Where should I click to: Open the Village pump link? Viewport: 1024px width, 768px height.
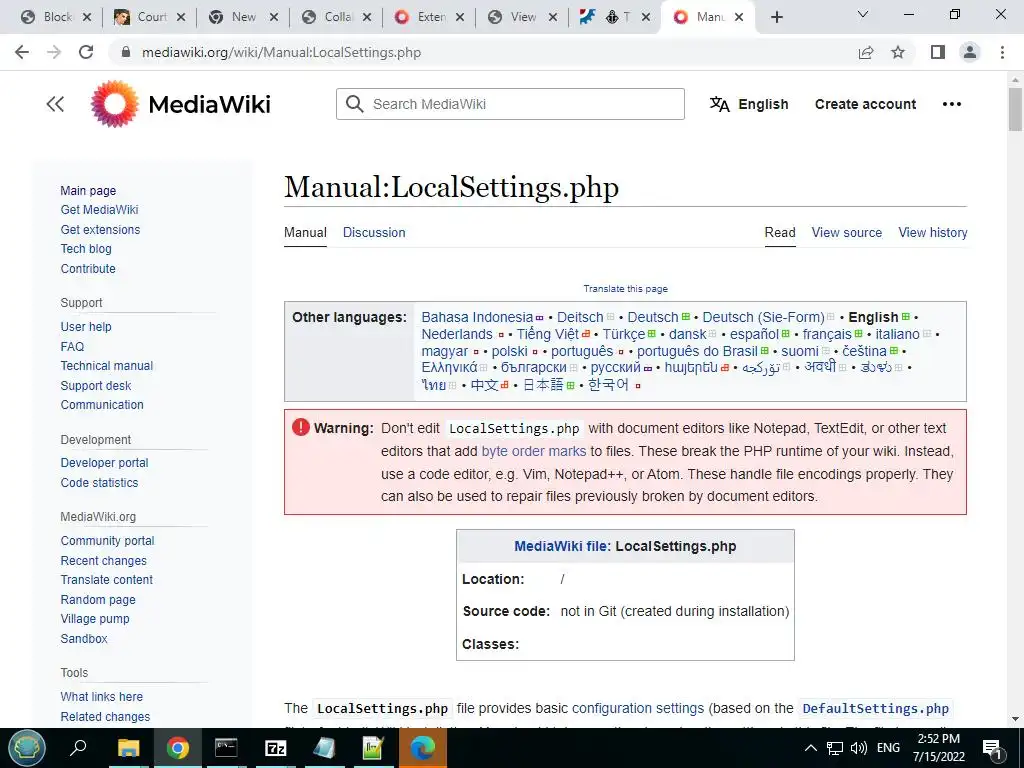click(x=95, y=618)
